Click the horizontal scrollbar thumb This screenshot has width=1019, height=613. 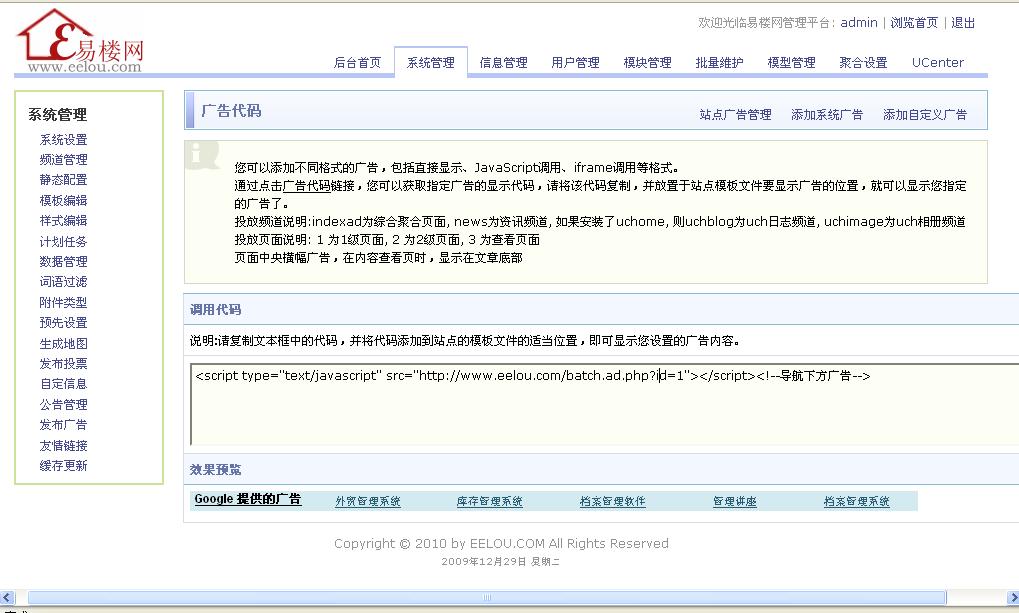coord(487,597)
